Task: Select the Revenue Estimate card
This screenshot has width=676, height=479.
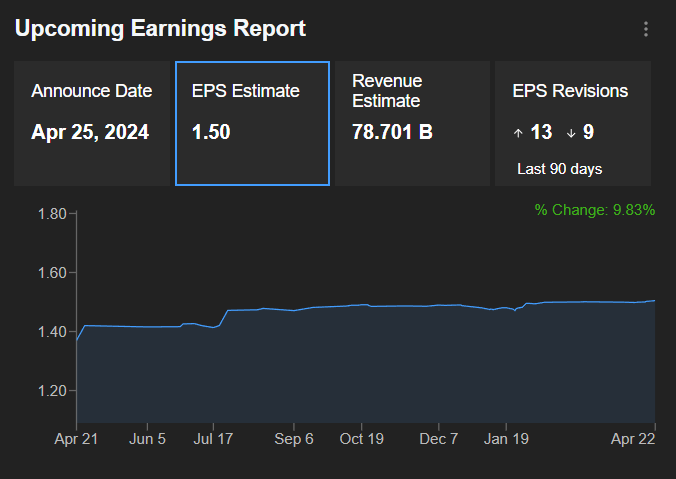Action: pyautogui.click(x=411, y=123)
